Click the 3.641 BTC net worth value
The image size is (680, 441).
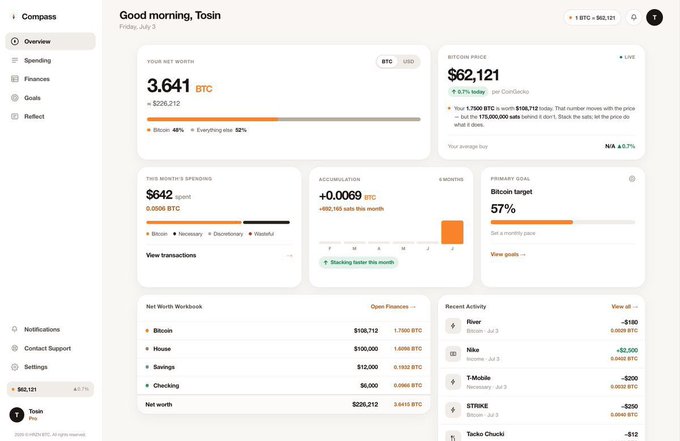(180, 85)
